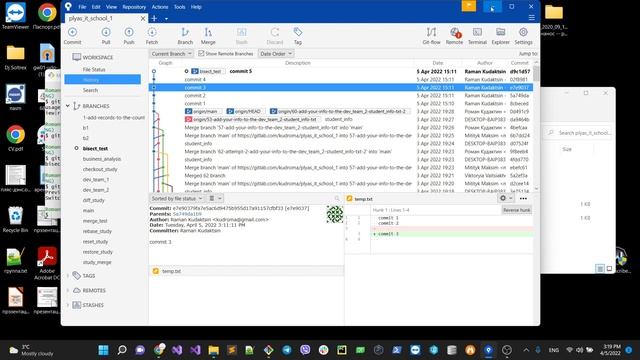Image resolution: width=640 pixels, height=360 pixels.
Task: Click the commit author avatar image
Action: [x=335, y=214]
